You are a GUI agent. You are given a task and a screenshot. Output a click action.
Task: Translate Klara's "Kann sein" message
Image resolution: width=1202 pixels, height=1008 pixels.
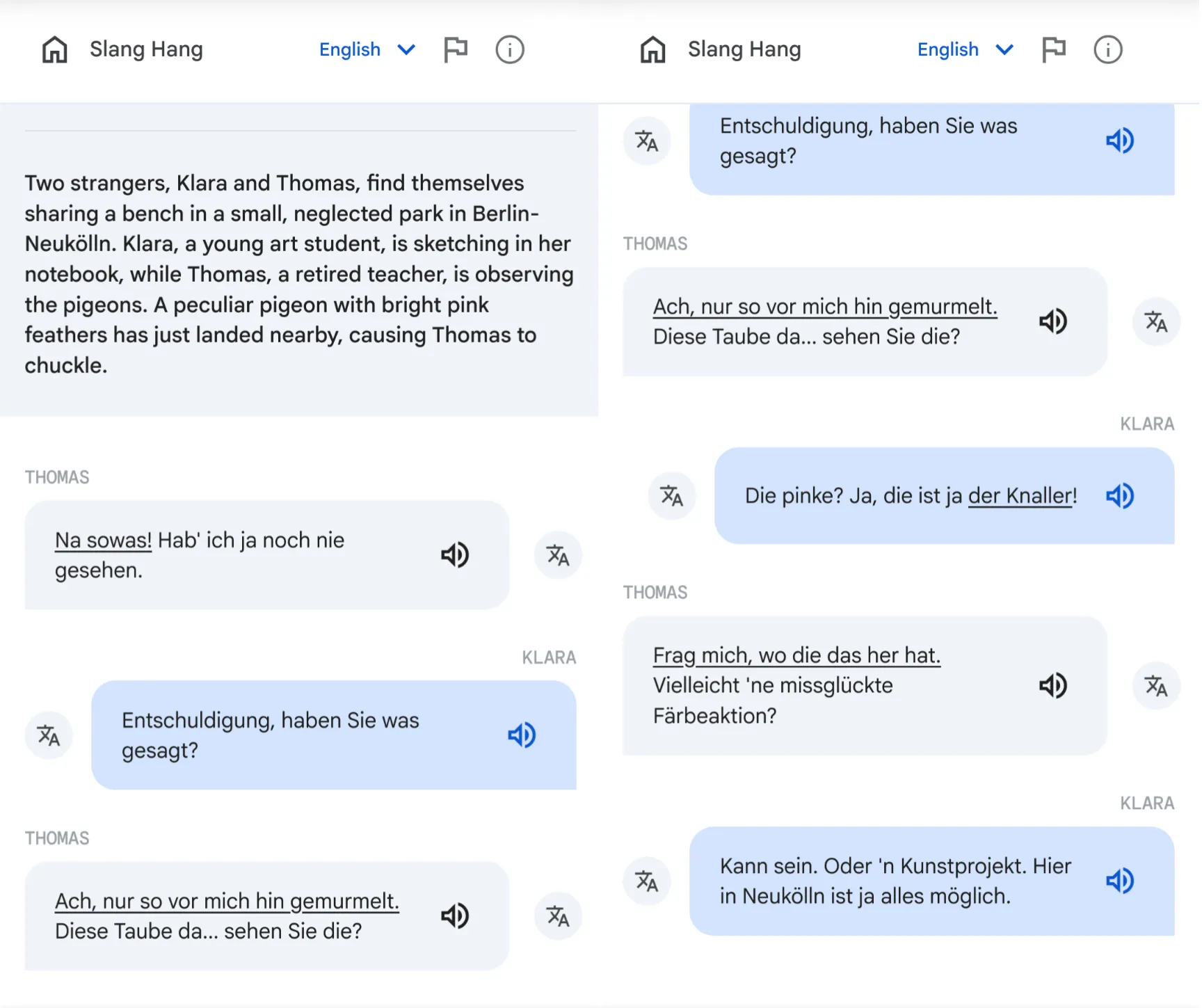coord(646,881)
